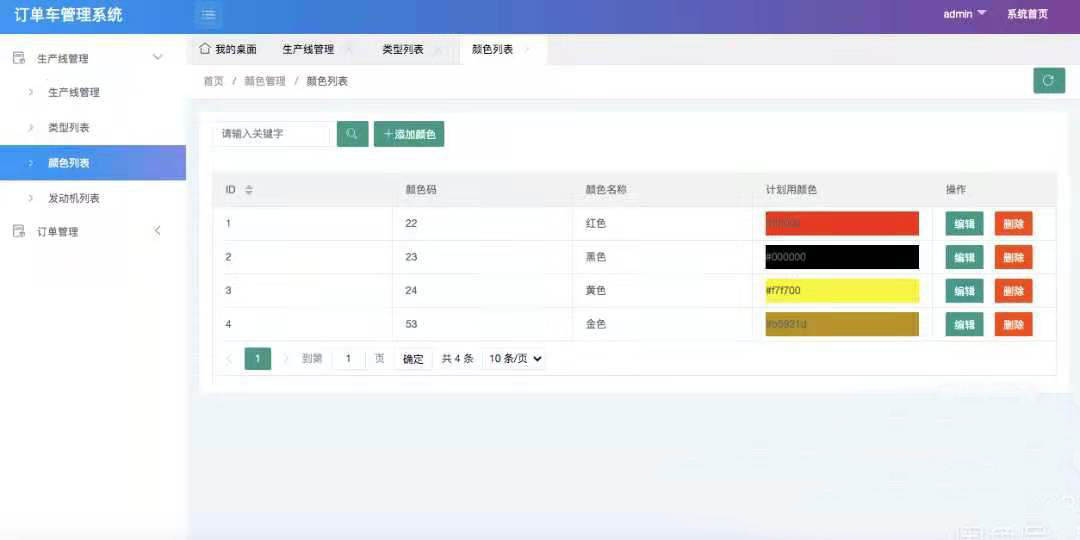Sort the table by the ID column arrows

[x=249, y=190]
